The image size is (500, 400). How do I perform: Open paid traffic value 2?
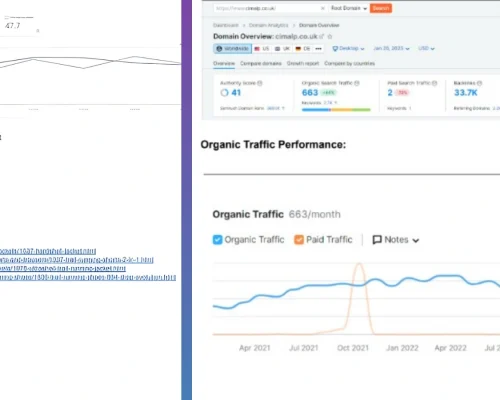coord(390,93)
